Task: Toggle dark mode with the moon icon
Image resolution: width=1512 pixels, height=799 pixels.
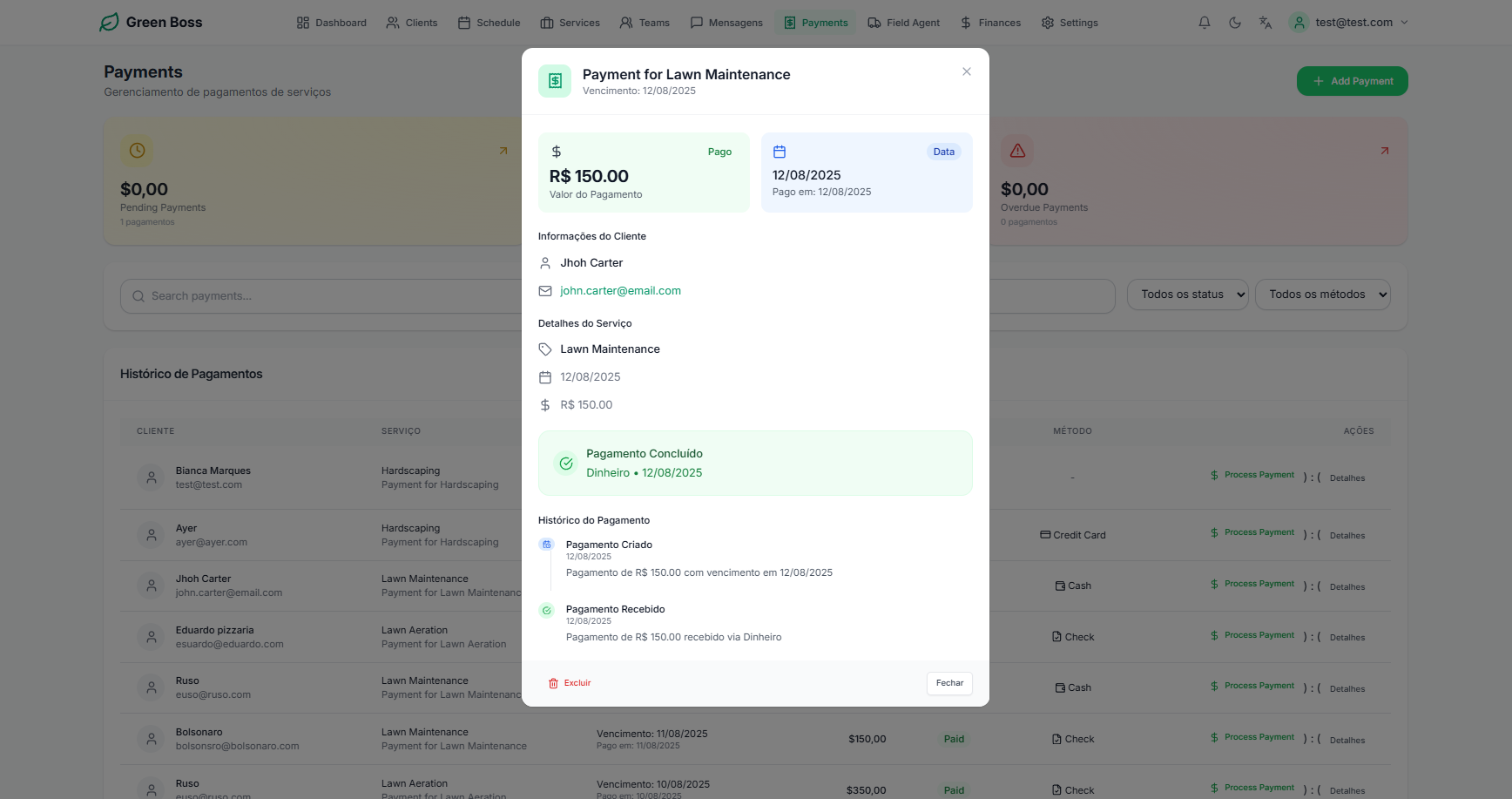Action: [1234, 22]
